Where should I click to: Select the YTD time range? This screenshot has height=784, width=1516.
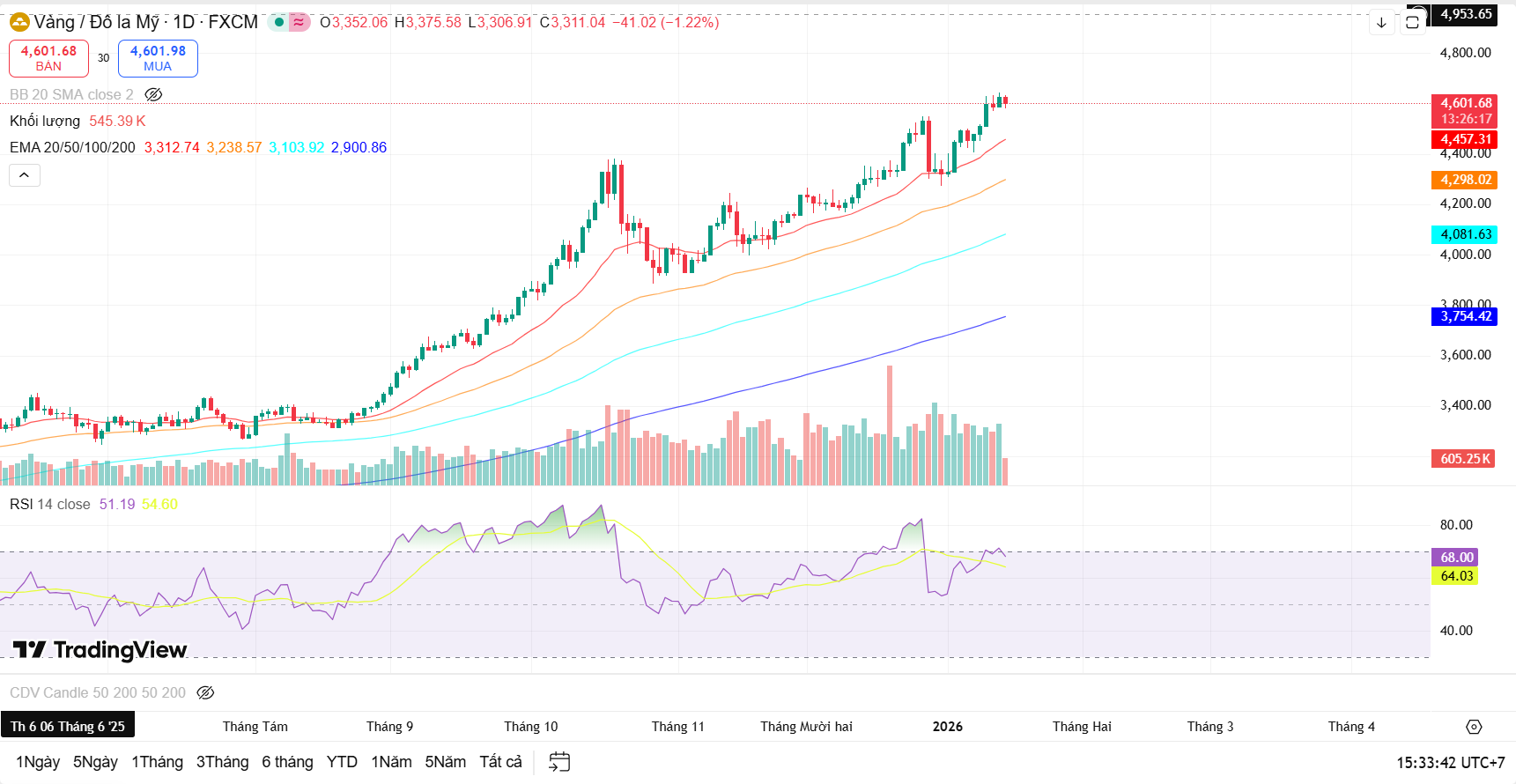tap(342, 762)
